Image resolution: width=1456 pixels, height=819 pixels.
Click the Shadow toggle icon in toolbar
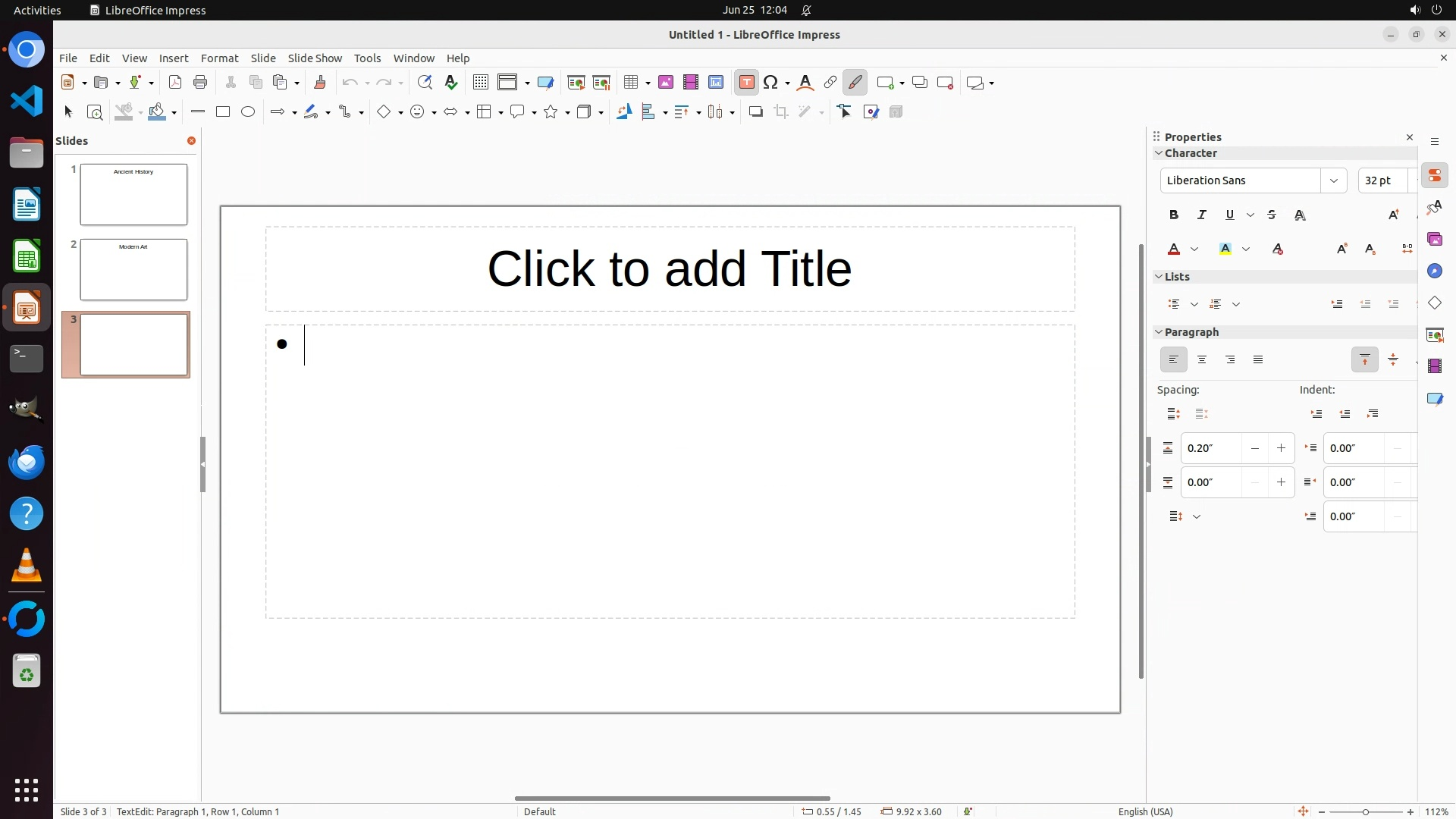tap(755, 112)
